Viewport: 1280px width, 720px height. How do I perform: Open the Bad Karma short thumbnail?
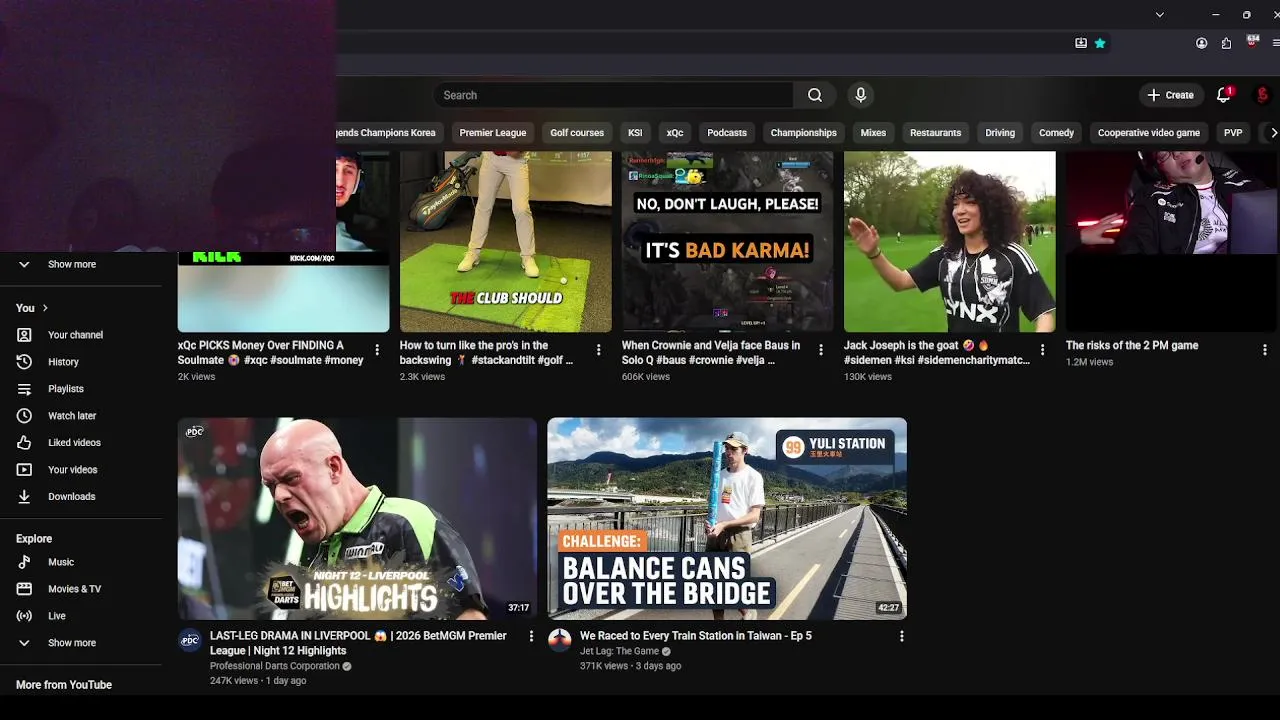tap(728, 241)
